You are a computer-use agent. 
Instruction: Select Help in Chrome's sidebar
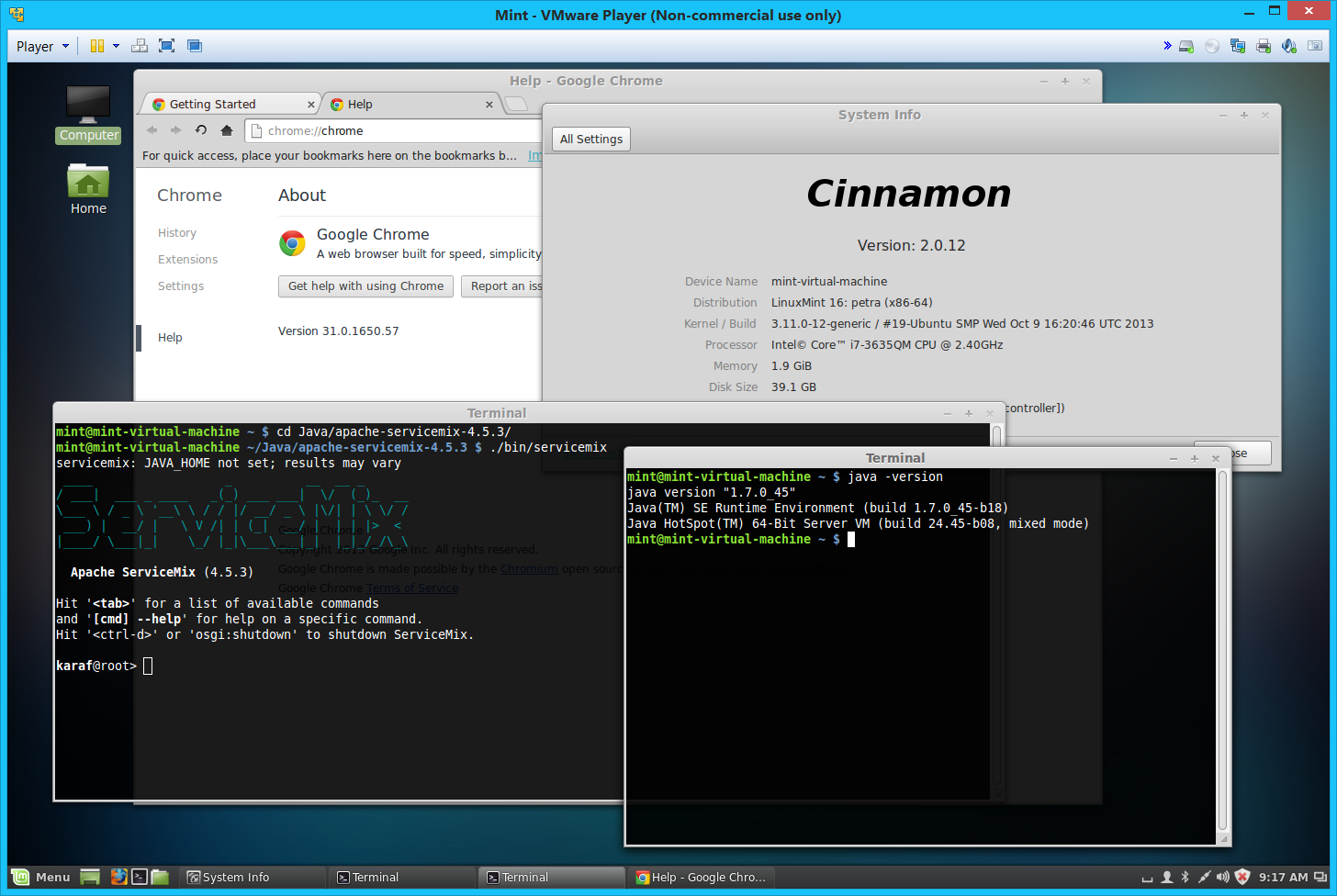coord(170,338)
